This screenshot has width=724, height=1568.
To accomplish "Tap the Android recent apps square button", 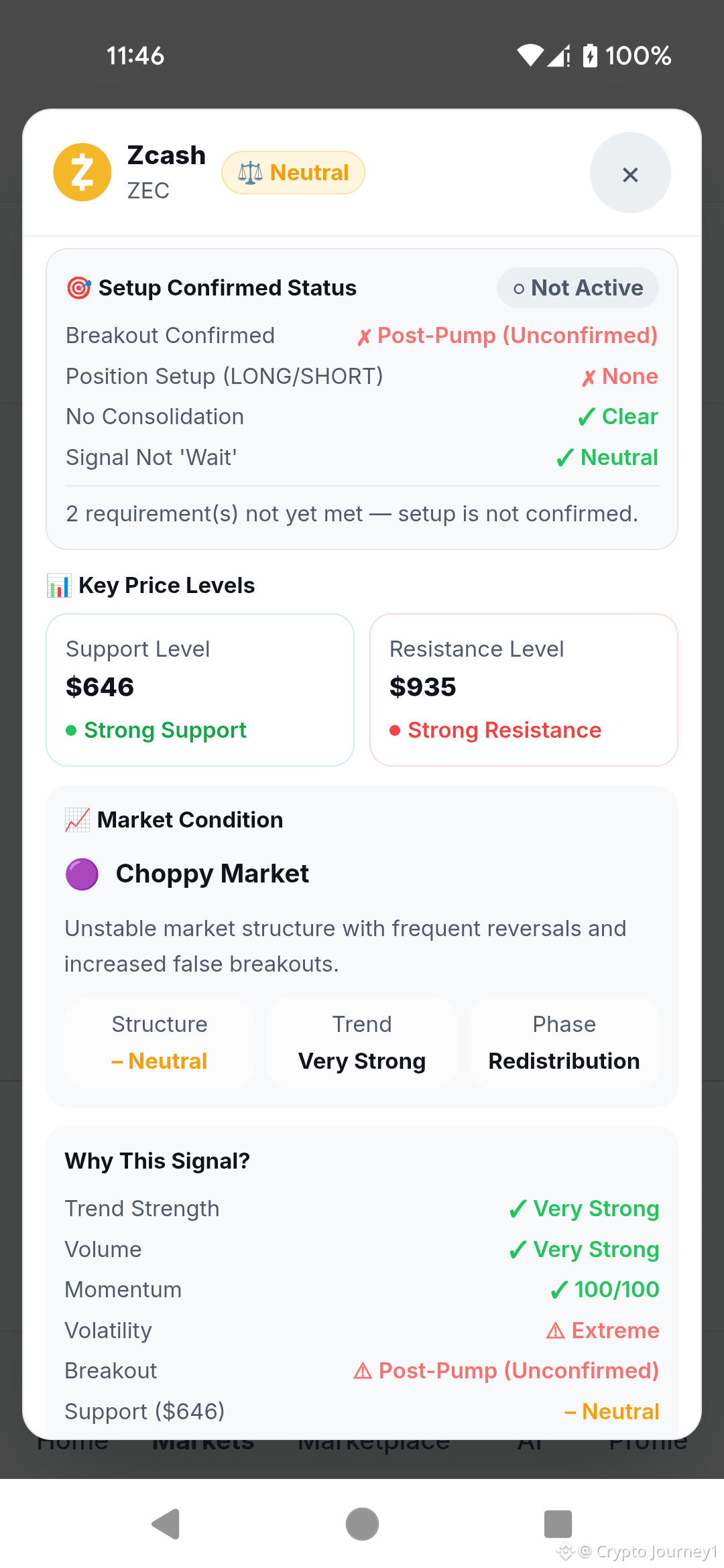I will 558,1524.
